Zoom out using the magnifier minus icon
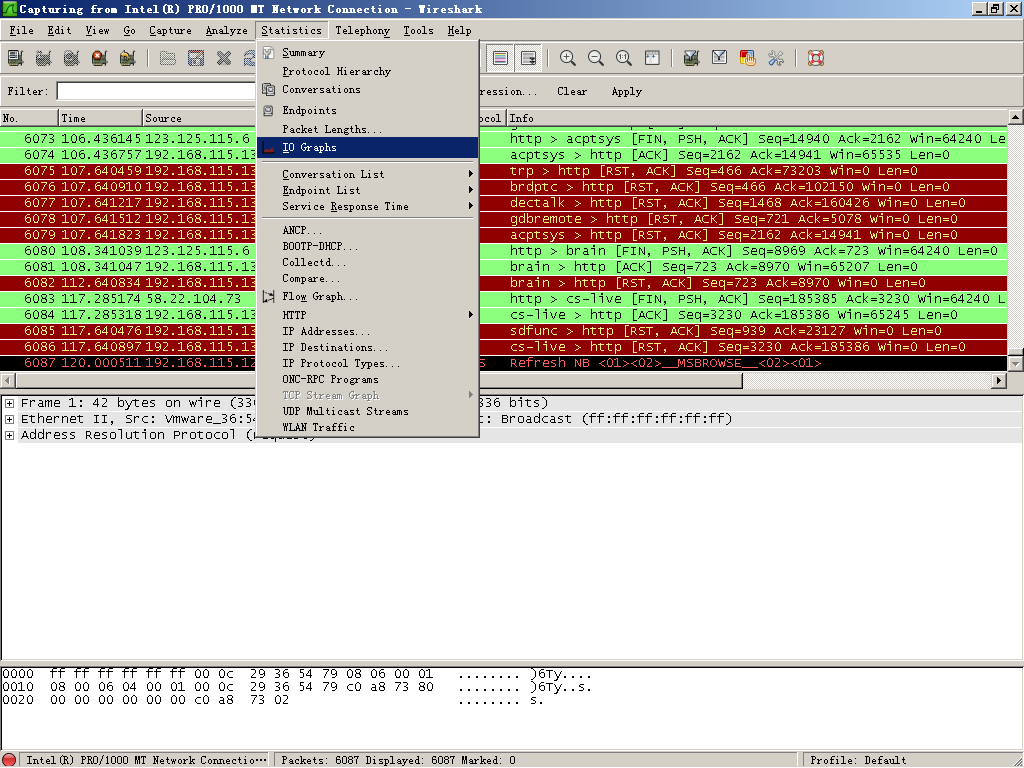1024x768 pixels. 596,58
